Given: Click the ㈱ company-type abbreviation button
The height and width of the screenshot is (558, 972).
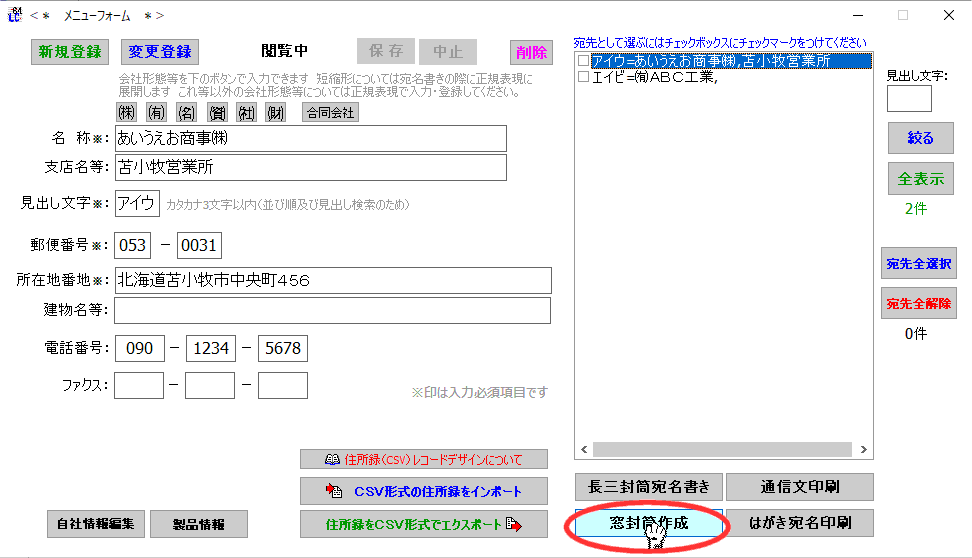Looking at the screenshot, I should point(127,112).
